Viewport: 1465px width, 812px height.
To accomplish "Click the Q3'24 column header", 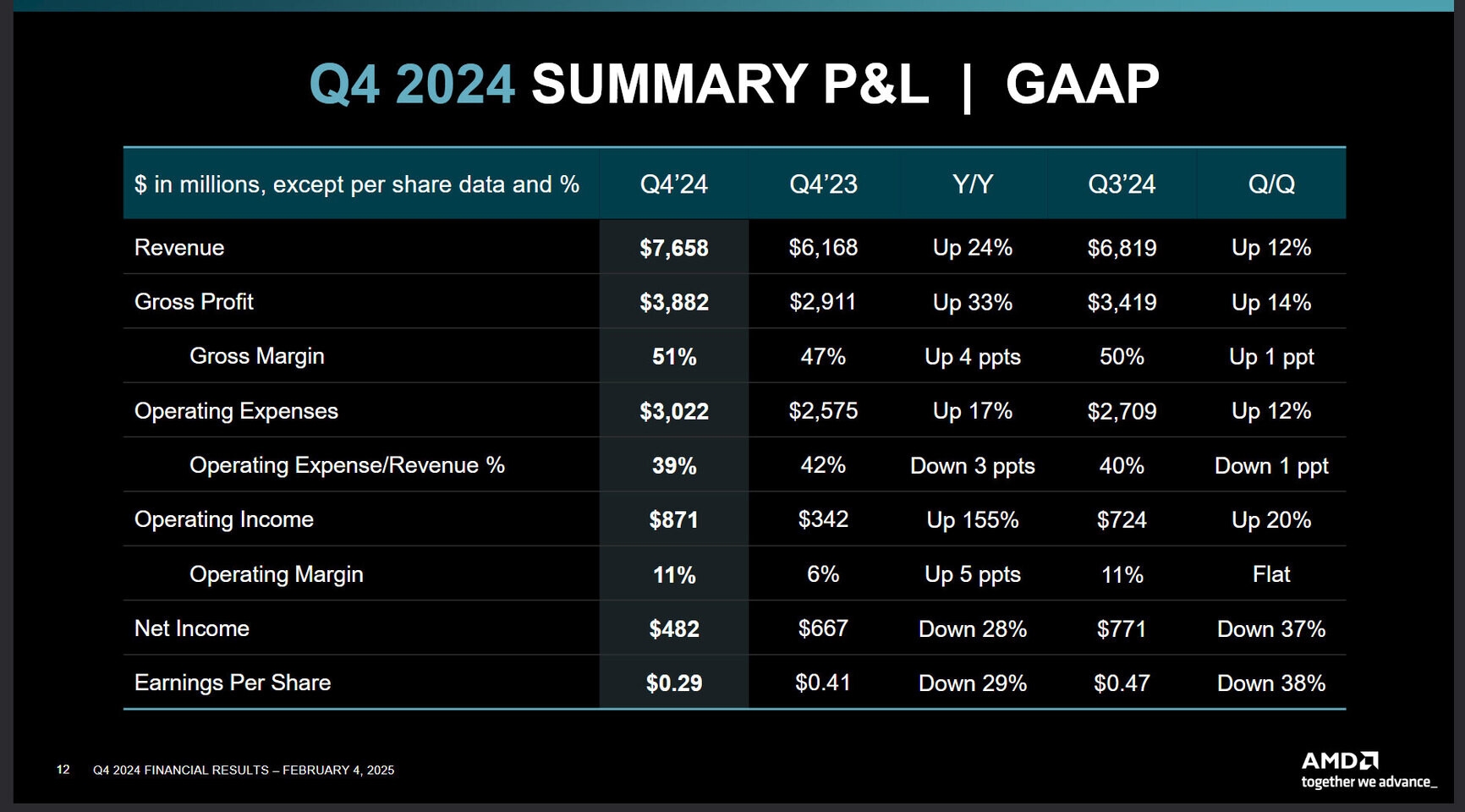I will [1122, 184].
